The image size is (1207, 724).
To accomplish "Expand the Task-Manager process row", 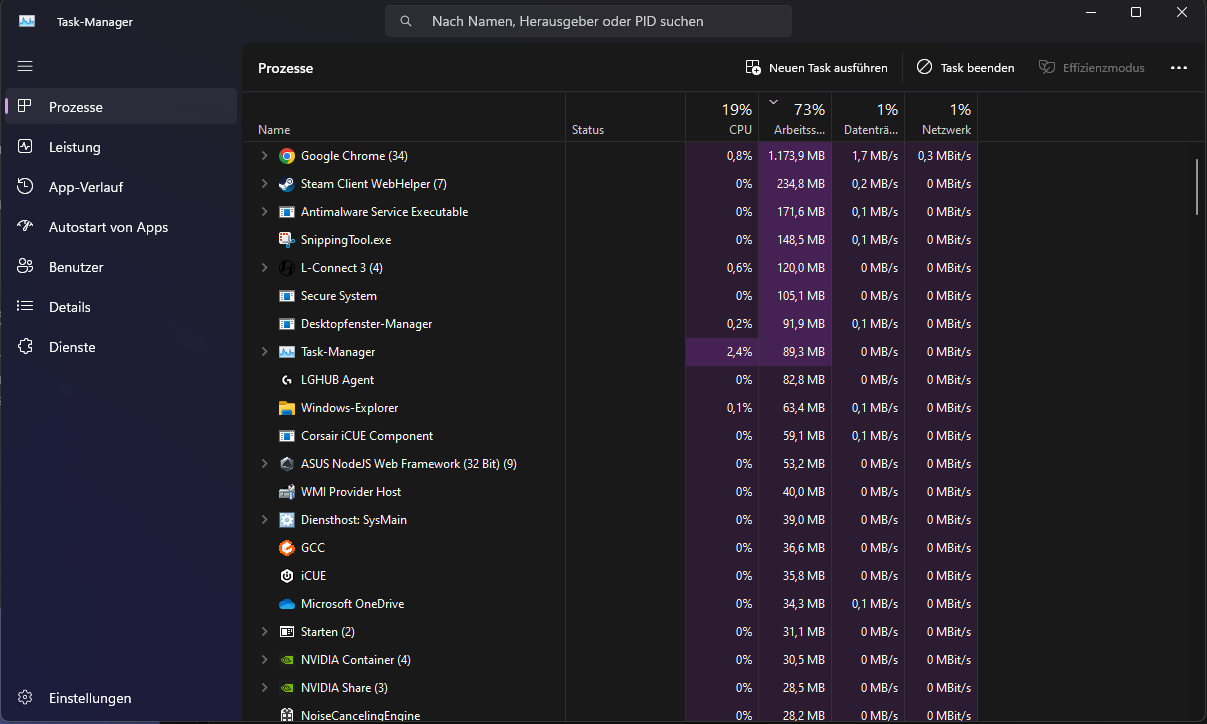I will pyautogui.click(x=264, y=352).
